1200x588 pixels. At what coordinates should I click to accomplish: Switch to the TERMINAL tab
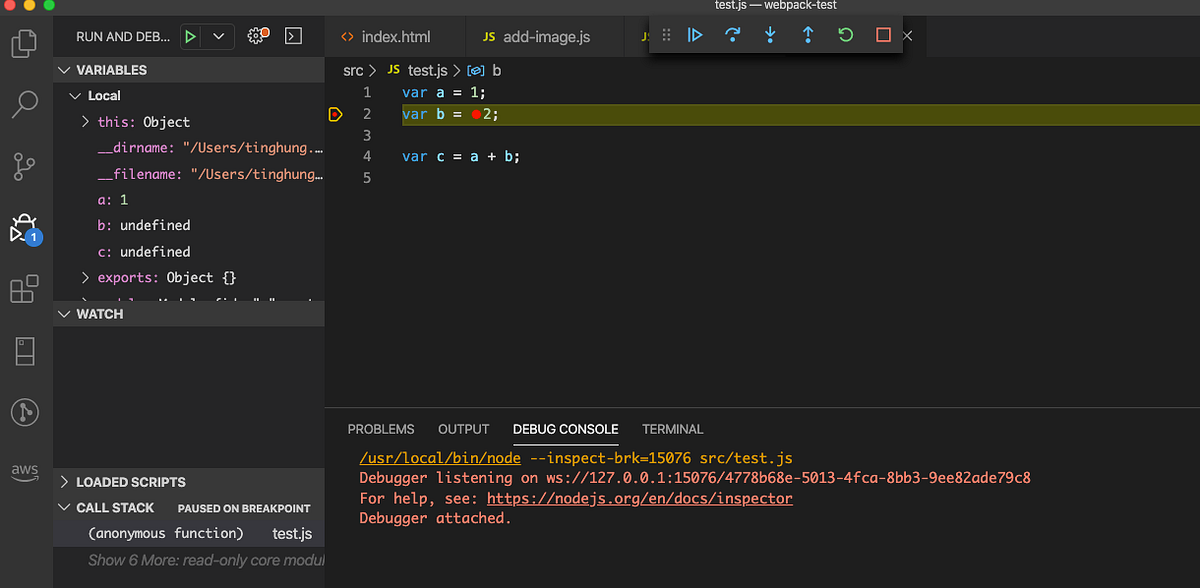[672, 429]
